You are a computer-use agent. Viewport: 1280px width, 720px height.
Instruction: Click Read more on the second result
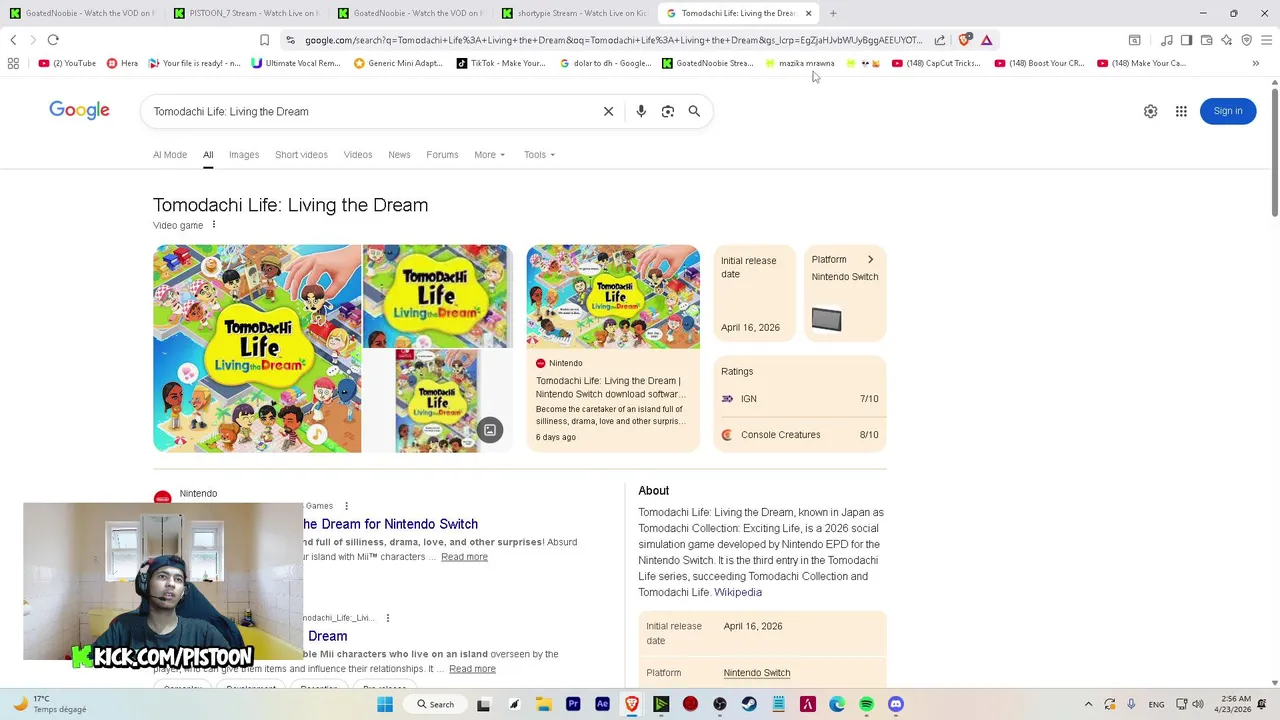tap(472, 669)
